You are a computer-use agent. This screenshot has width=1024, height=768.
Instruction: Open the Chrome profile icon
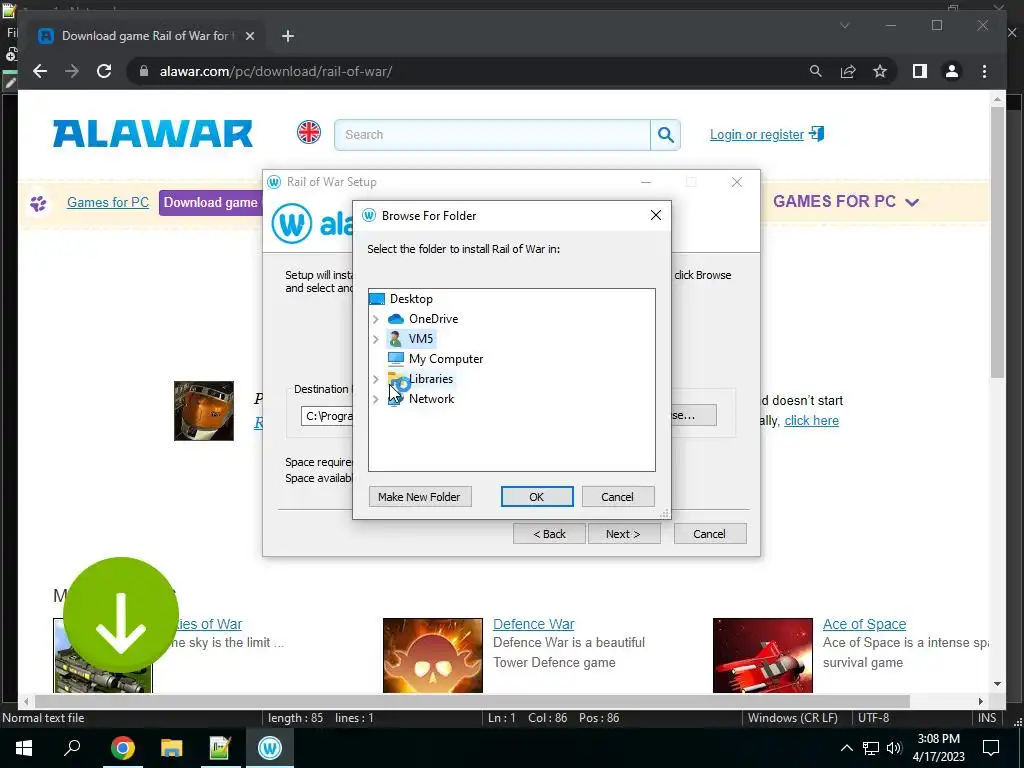pos(952,71)
